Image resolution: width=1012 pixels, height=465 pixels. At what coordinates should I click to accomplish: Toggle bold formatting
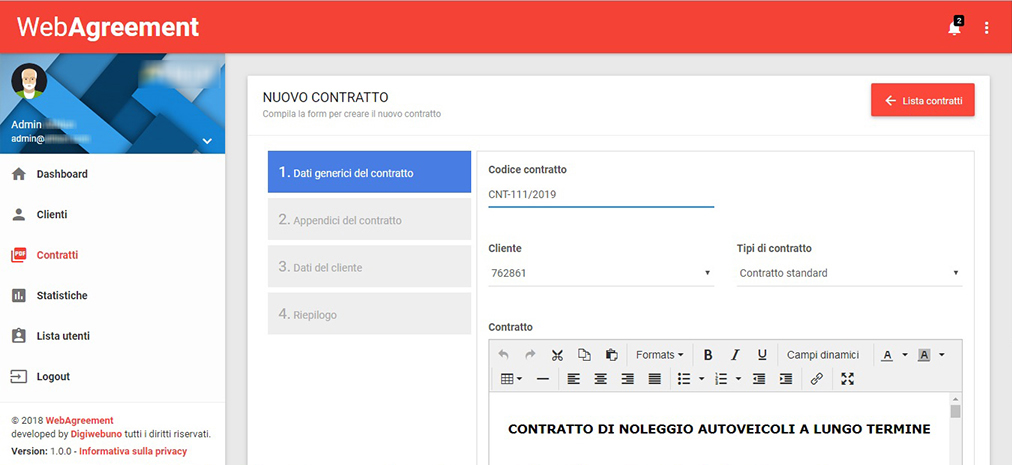click(x=708, y=355)
